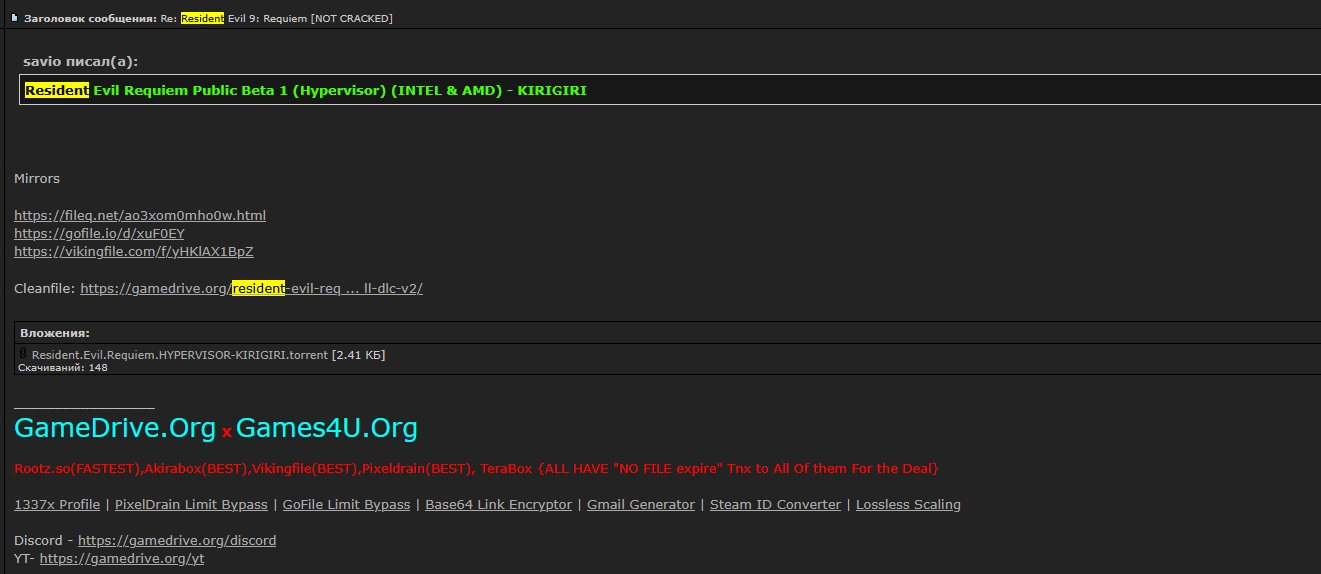Click the 'Mirrors' label

coord(37,179)
